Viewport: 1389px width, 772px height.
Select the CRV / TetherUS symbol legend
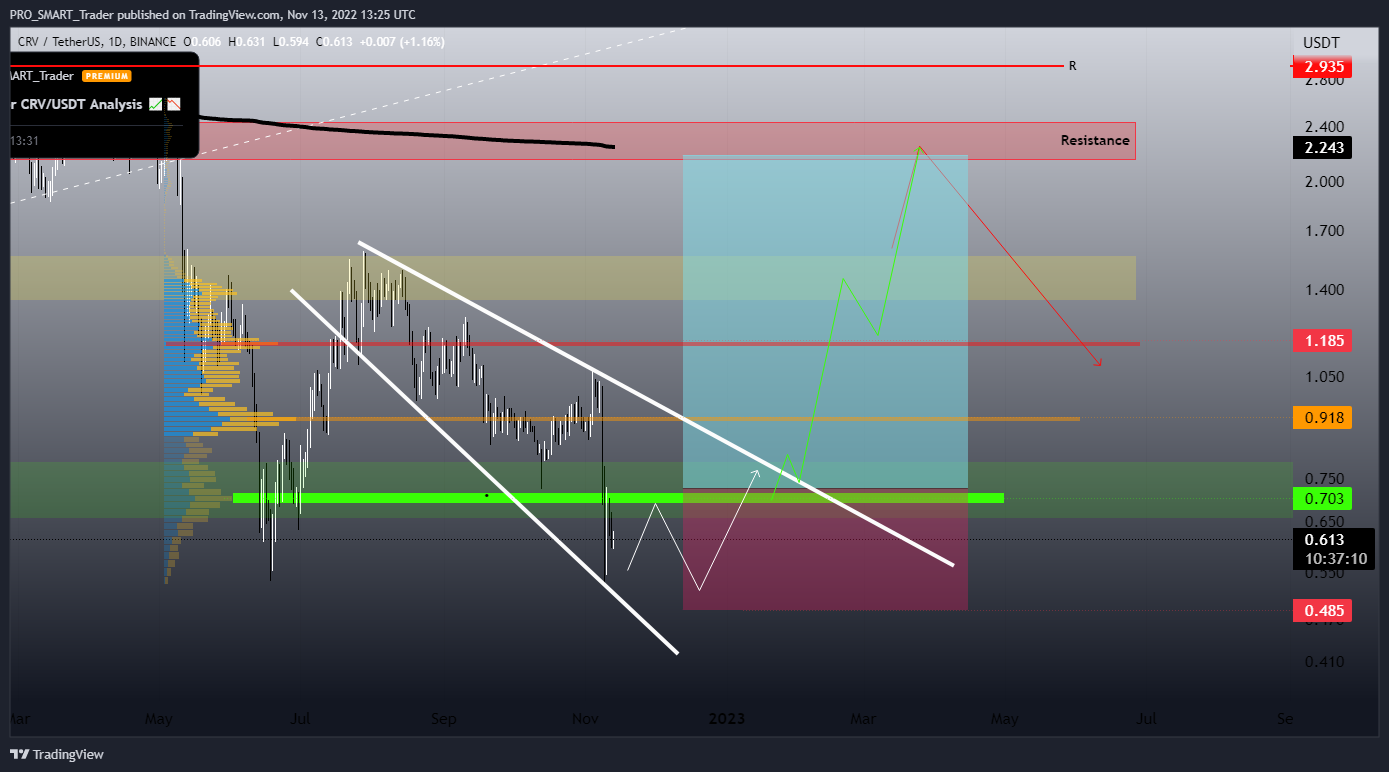tap(61, 41)
